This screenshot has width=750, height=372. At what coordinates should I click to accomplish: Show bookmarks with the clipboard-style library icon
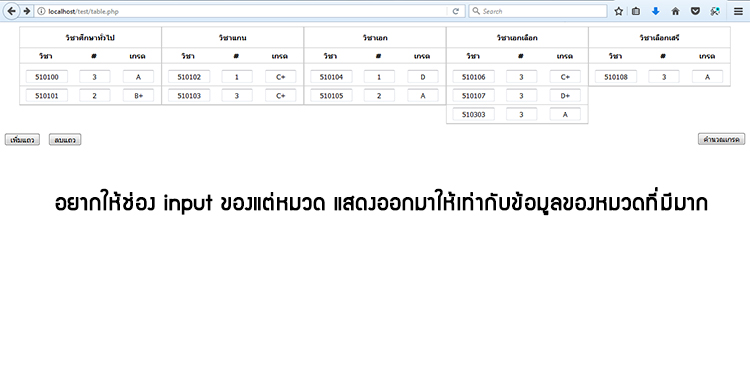[x=636, y=11]
